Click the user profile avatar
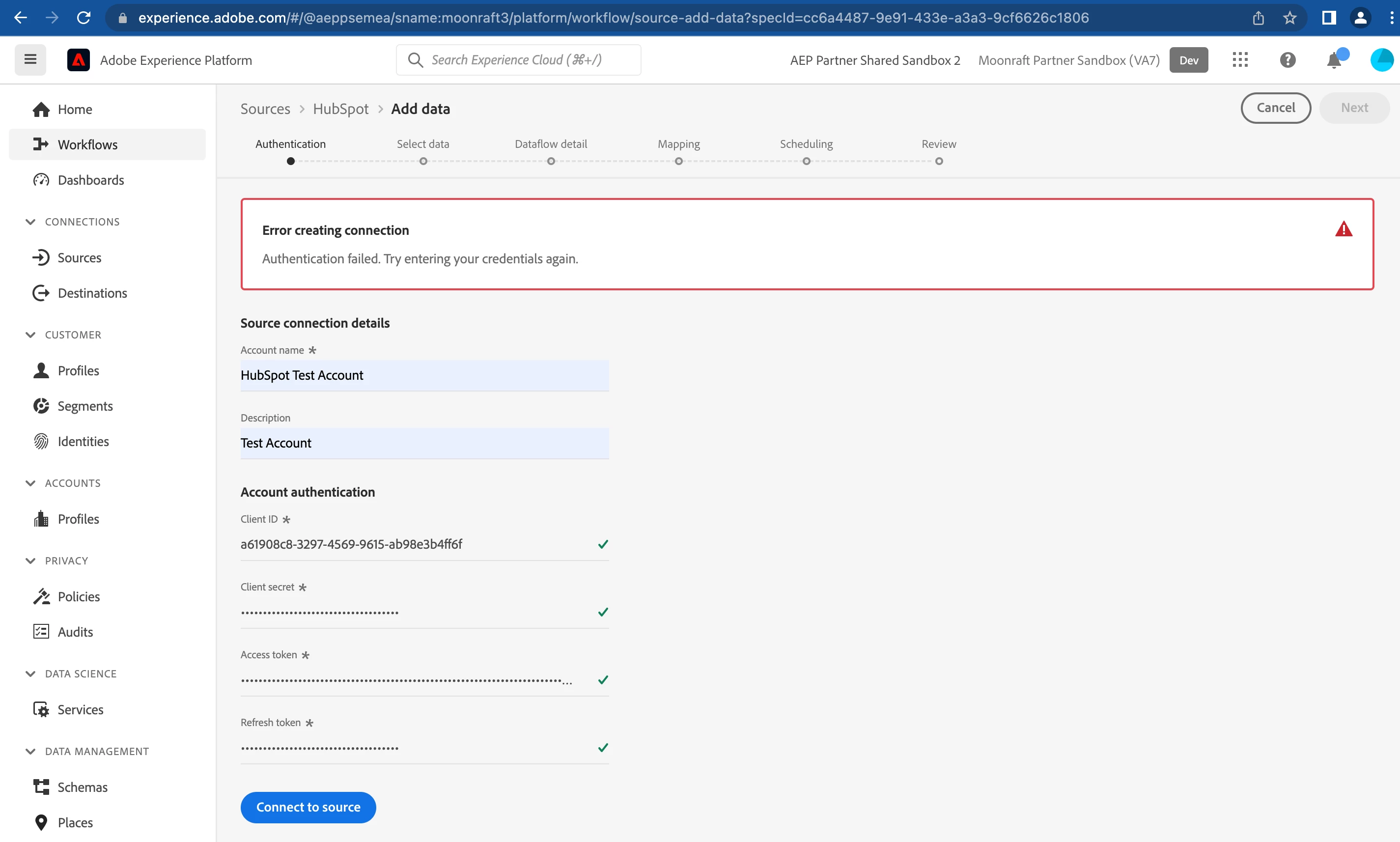 click(1381, 60)
